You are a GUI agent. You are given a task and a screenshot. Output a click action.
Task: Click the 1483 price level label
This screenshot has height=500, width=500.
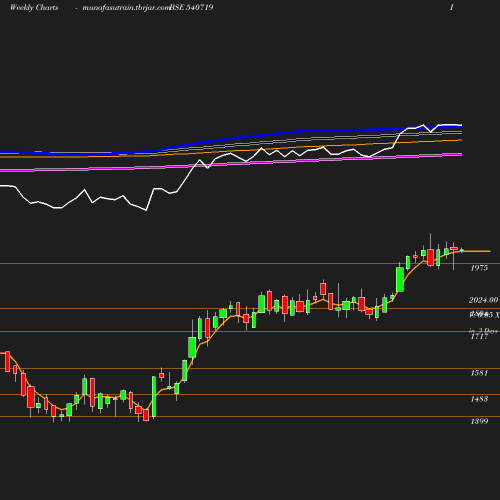pos(479,399)
